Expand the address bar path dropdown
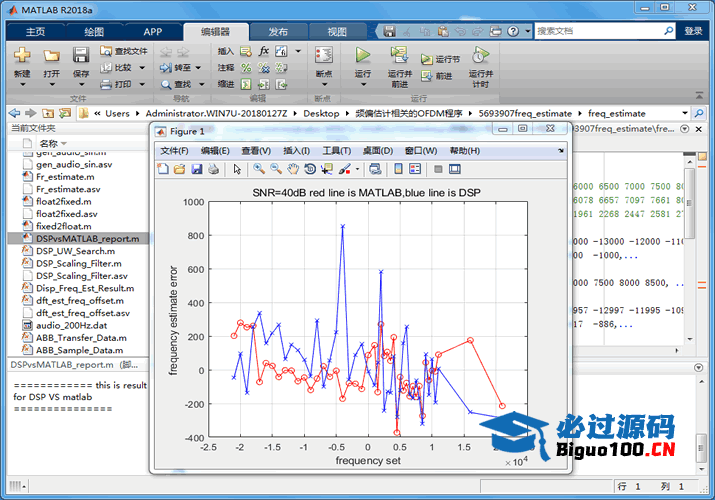Image resolution: width=715 pixels, height=500 pixels. (684, 113)
